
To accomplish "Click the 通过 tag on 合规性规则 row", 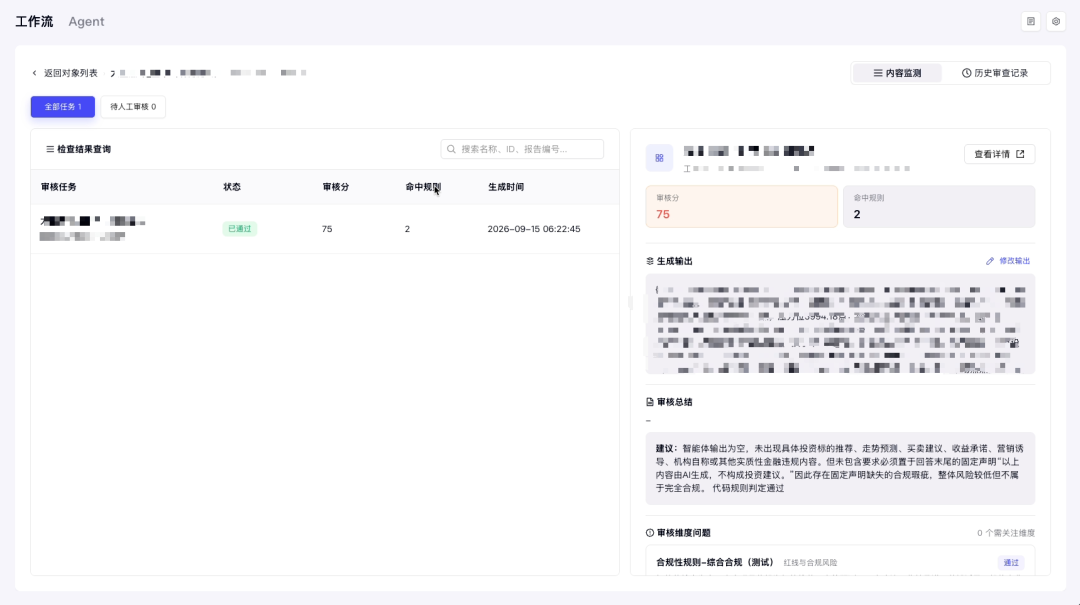I will click(1010, 563).
